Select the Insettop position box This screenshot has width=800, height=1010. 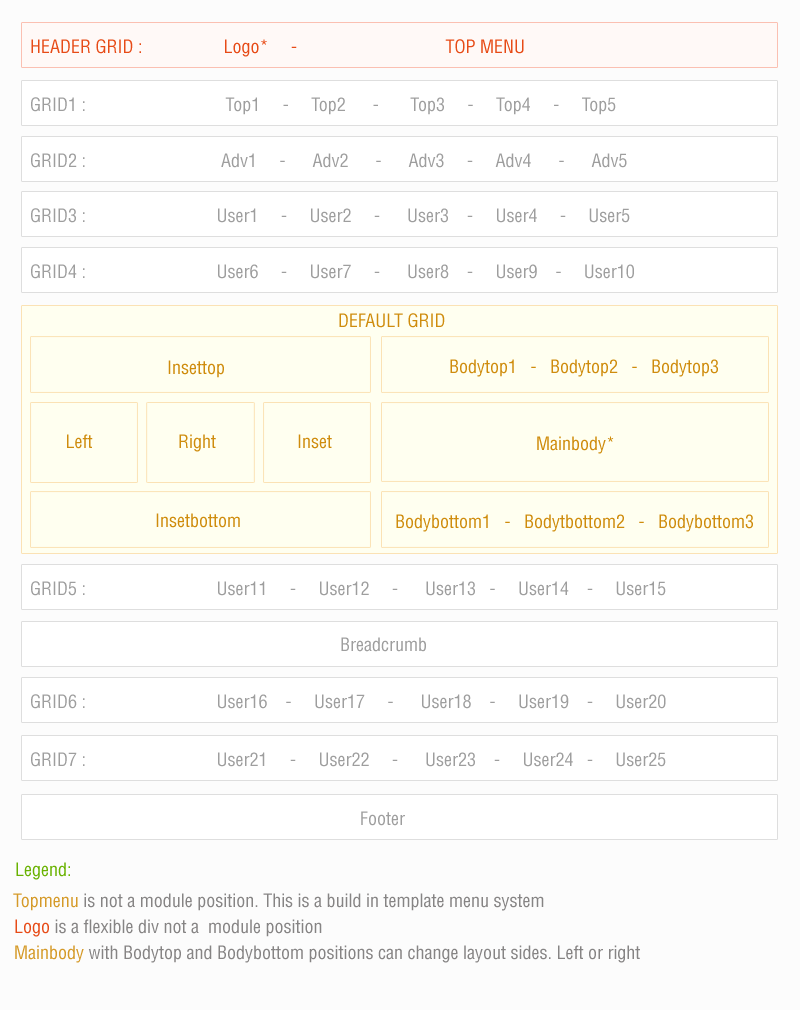[x=200, y=365]
